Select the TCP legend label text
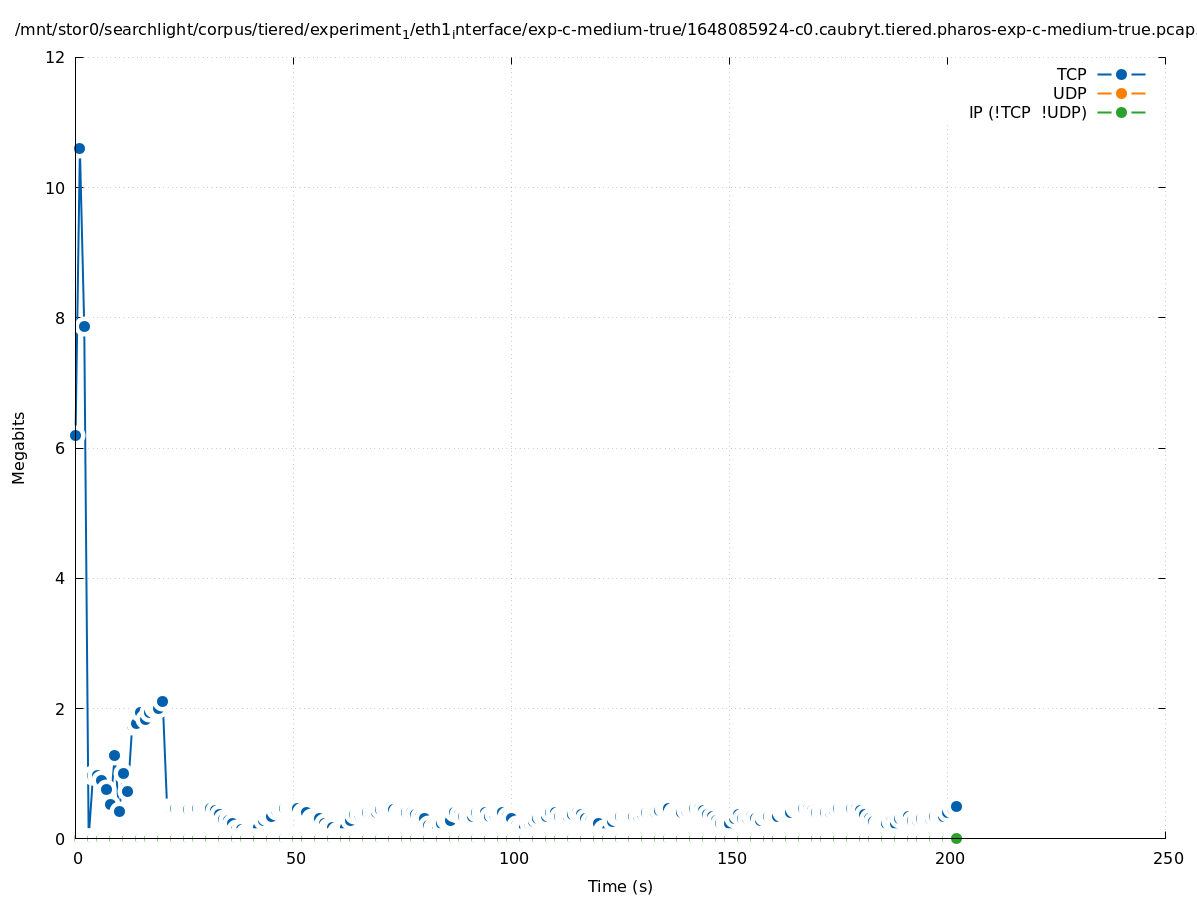1197x900 pixels. (1071, 74)
